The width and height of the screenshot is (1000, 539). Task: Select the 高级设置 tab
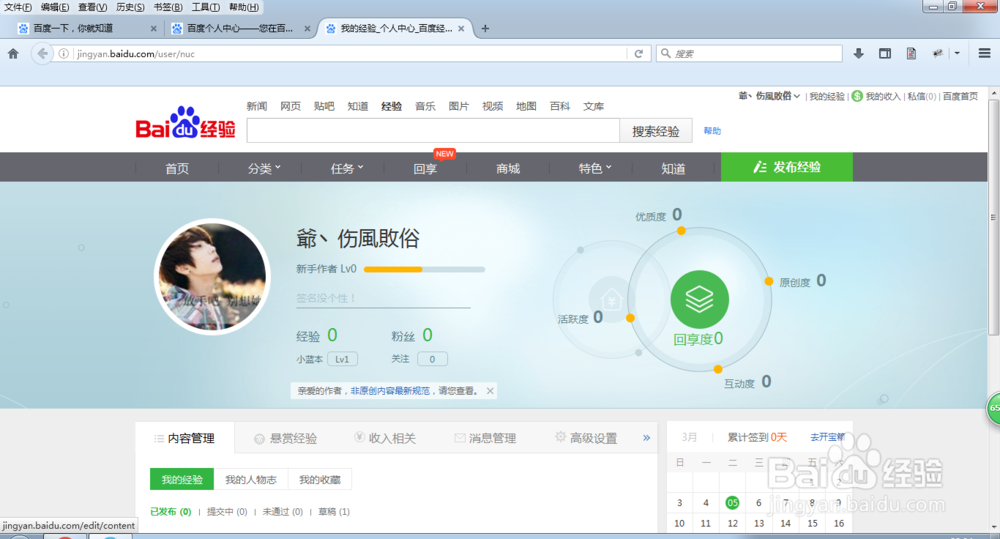[586, 438]
